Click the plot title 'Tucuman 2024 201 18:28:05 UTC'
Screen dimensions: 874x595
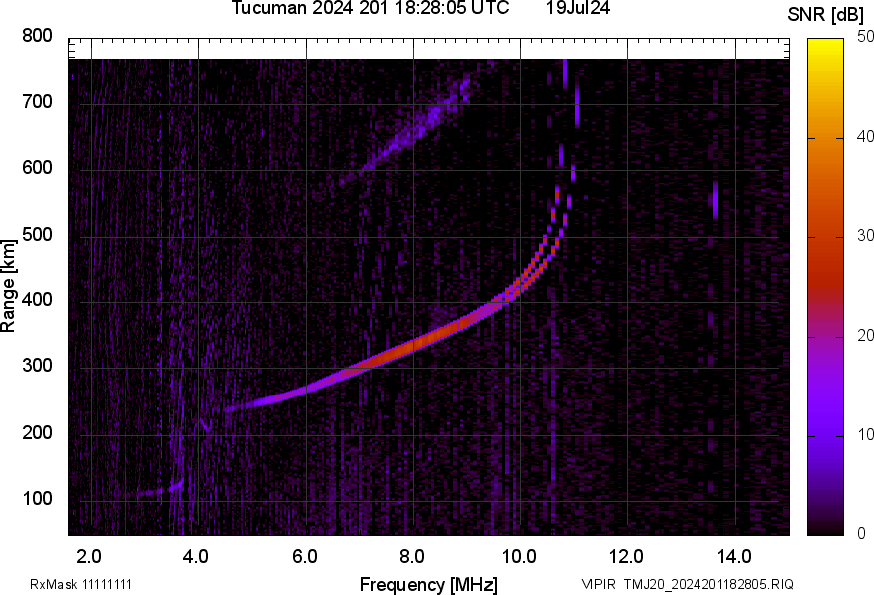point(370,8)
